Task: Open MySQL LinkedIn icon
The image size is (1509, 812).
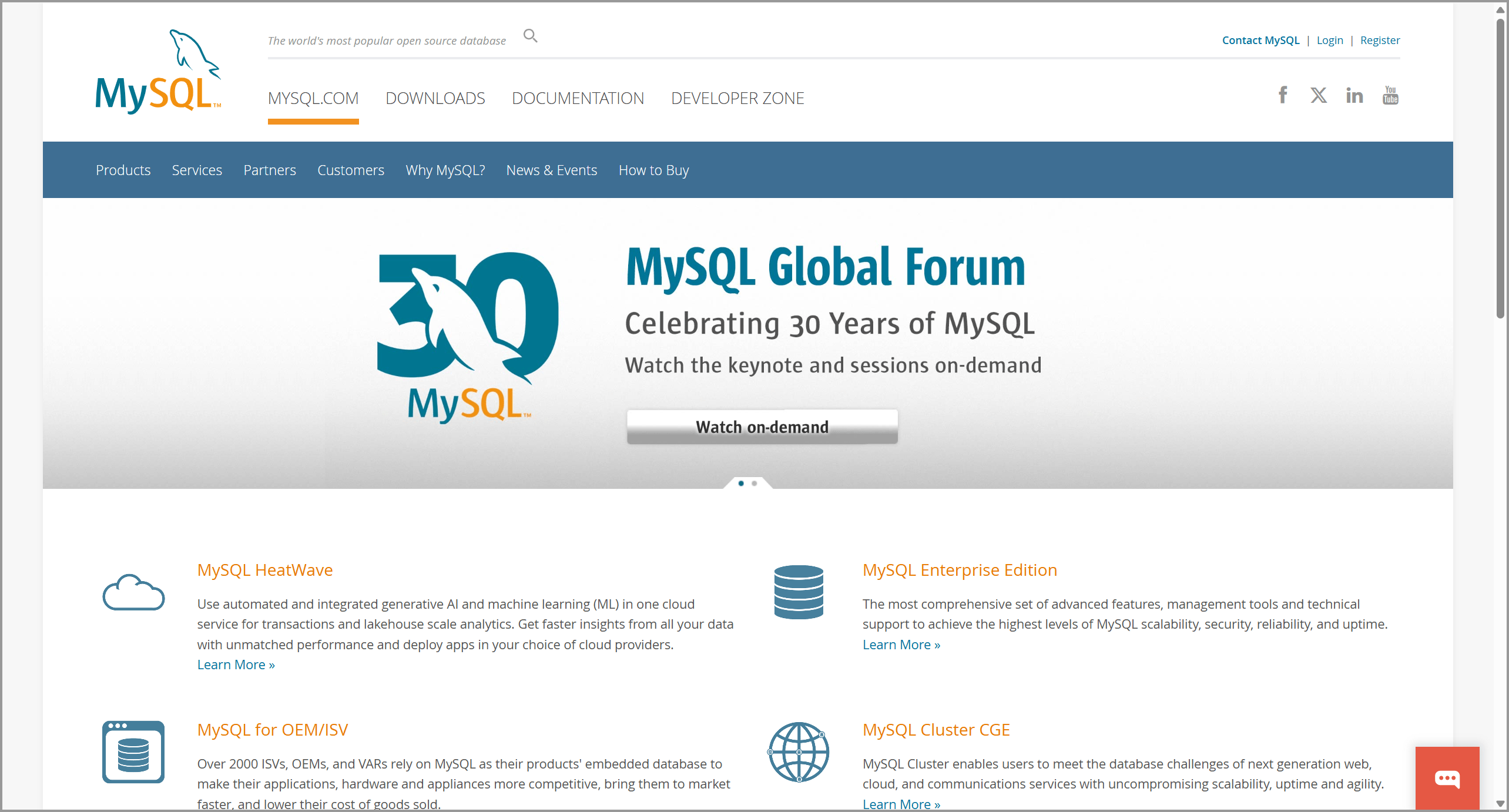Action: point(1354,95)
